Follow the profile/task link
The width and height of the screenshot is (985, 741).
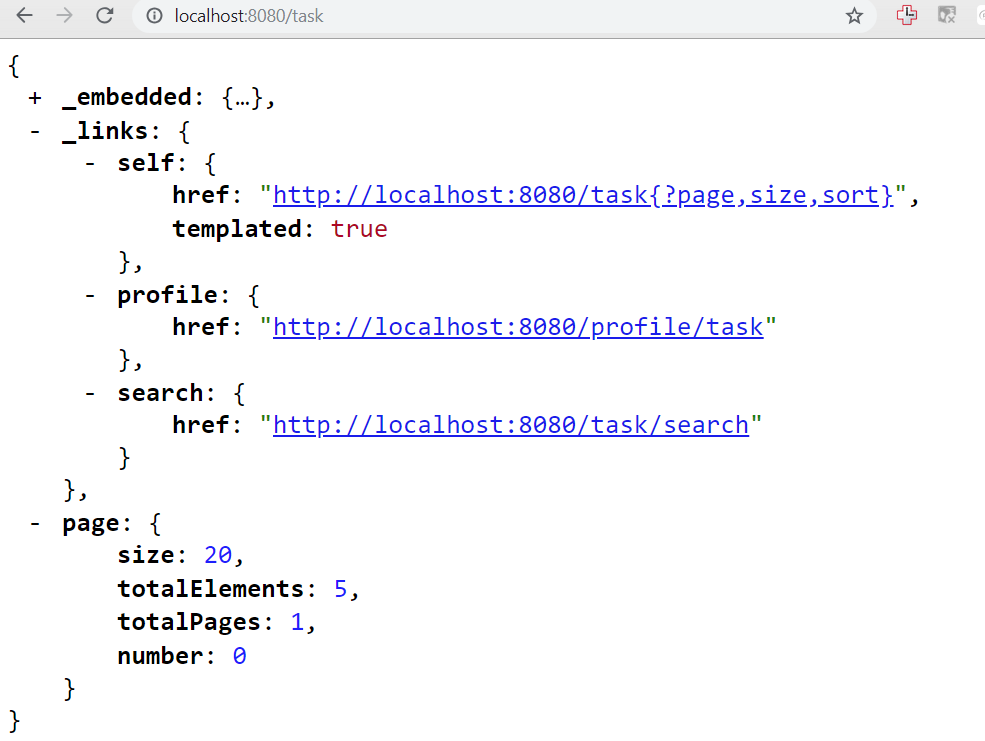[x=519, y=326]
